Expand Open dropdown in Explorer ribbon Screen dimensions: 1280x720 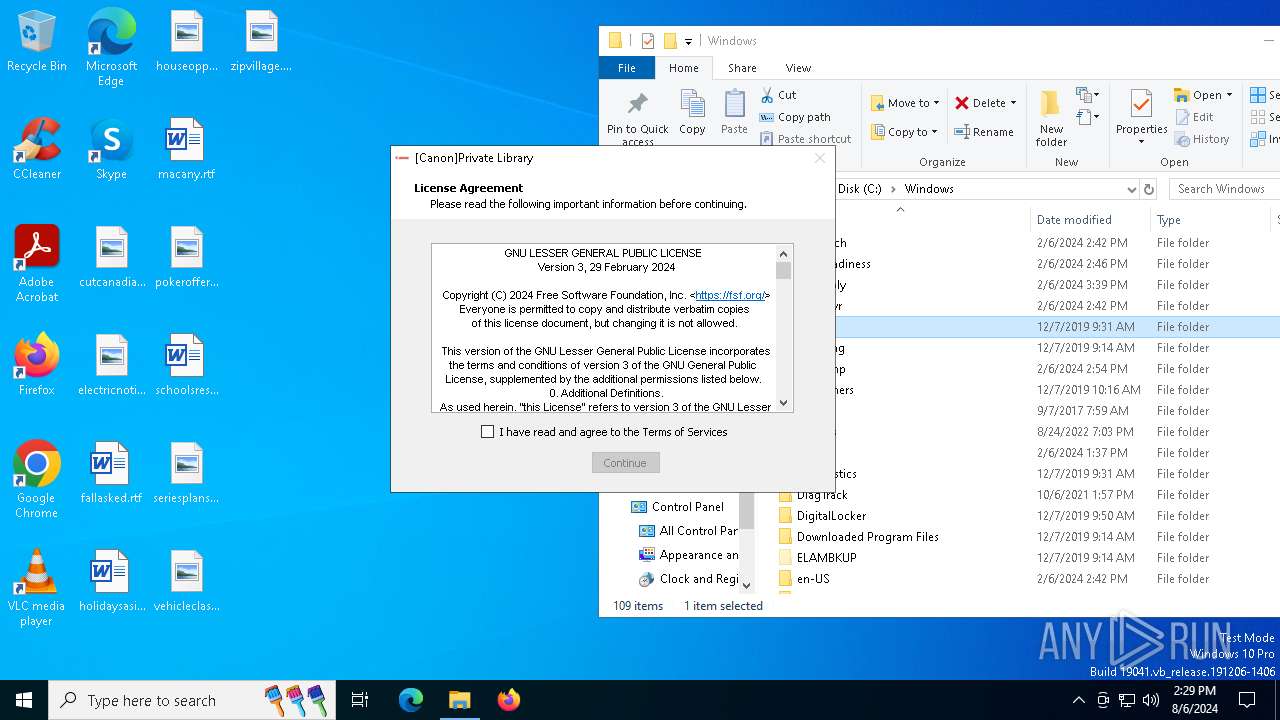(x=1229, y=95)
